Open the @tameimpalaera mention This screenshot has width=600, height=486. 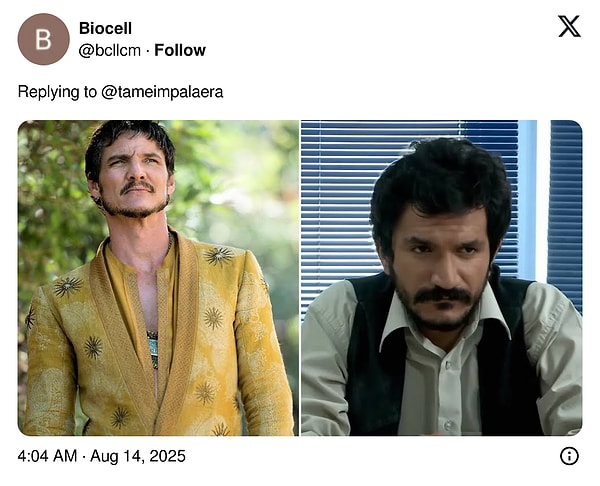(162, 92)
